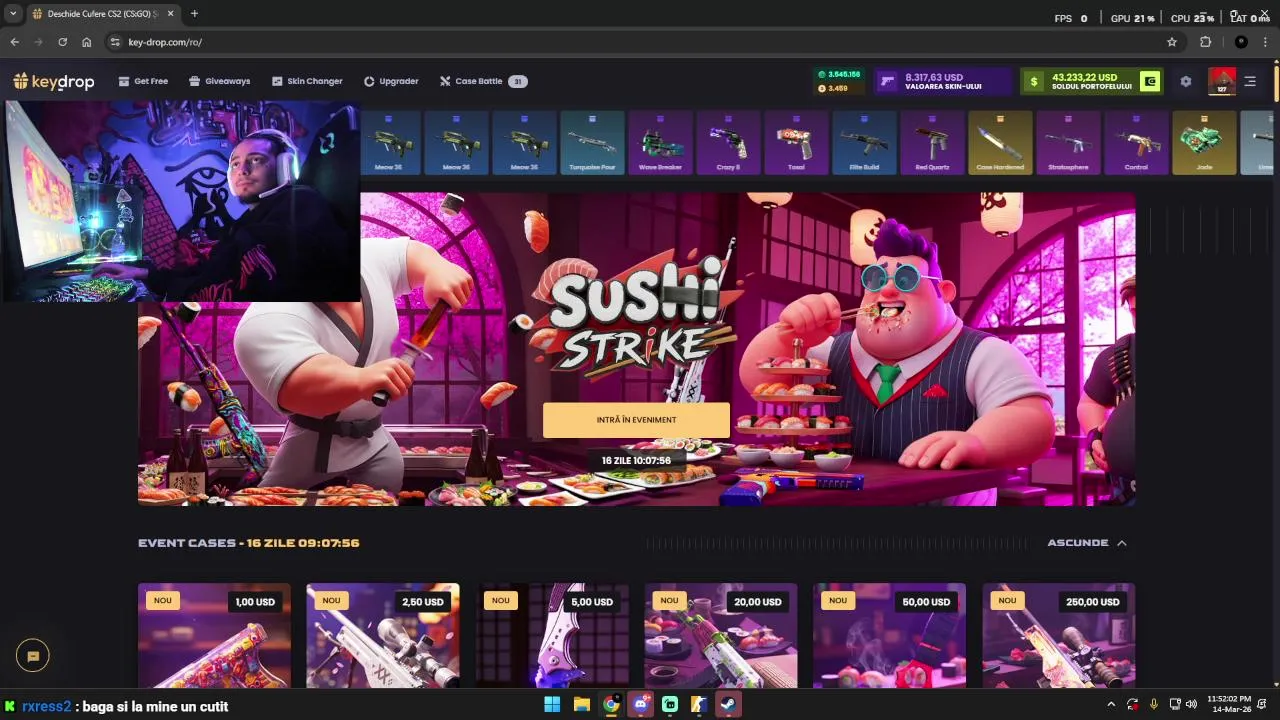Viewport: 1280px width, 720px height.
Task: Open File Explorer from taskbar
Action: point(581,705)
